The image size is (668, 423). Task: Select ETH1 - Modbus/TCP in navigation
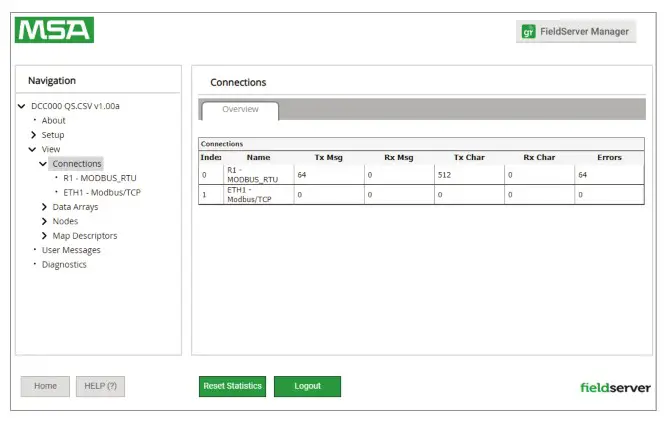coord(101,192)
